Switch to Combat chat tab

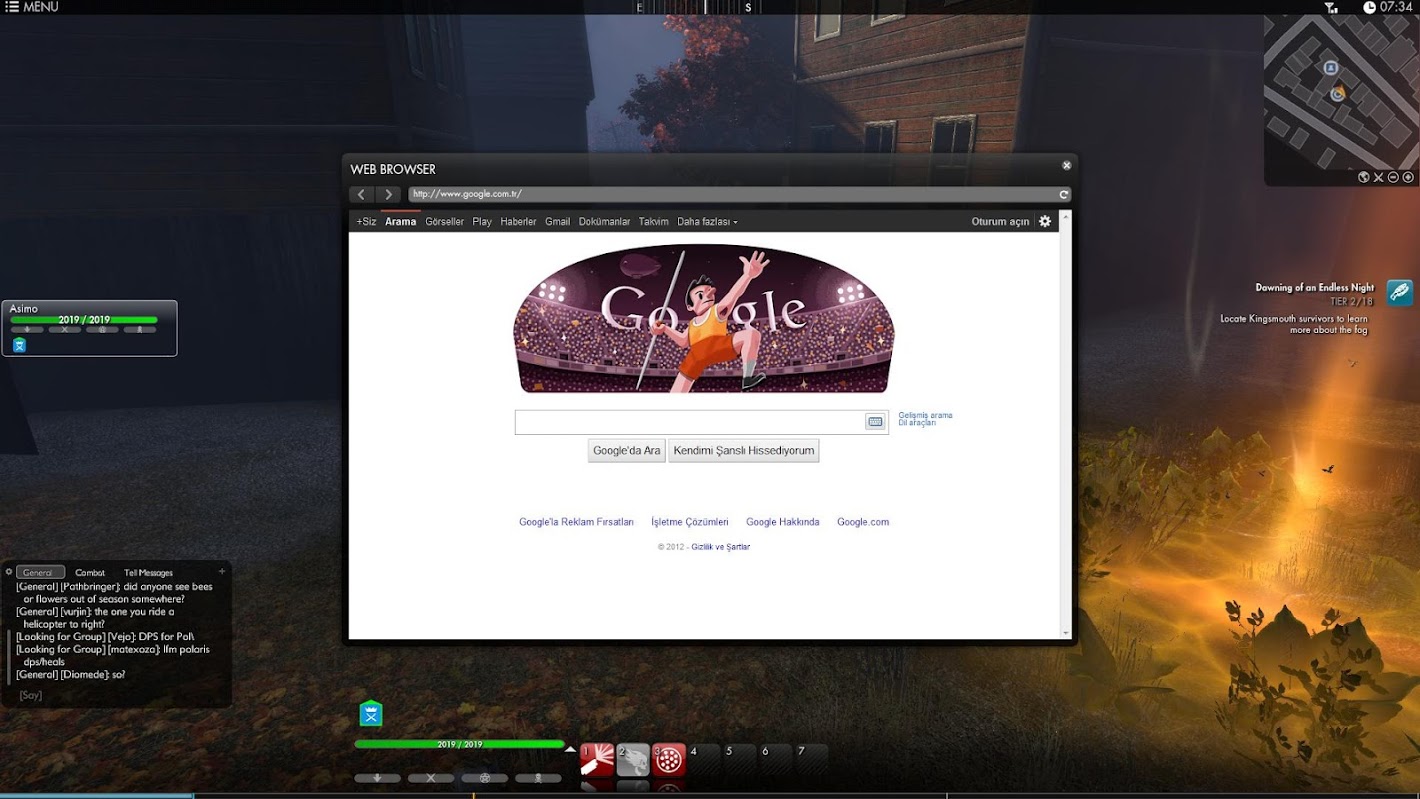point(90,573)
